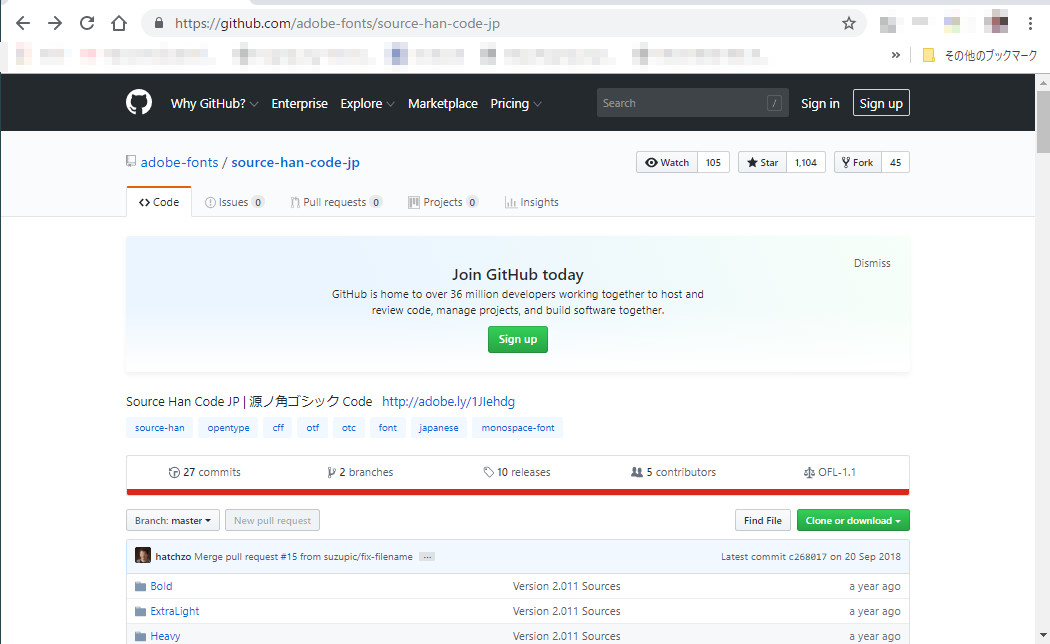Fork the repository
The image size is (1050, 644).
(858, 163)
